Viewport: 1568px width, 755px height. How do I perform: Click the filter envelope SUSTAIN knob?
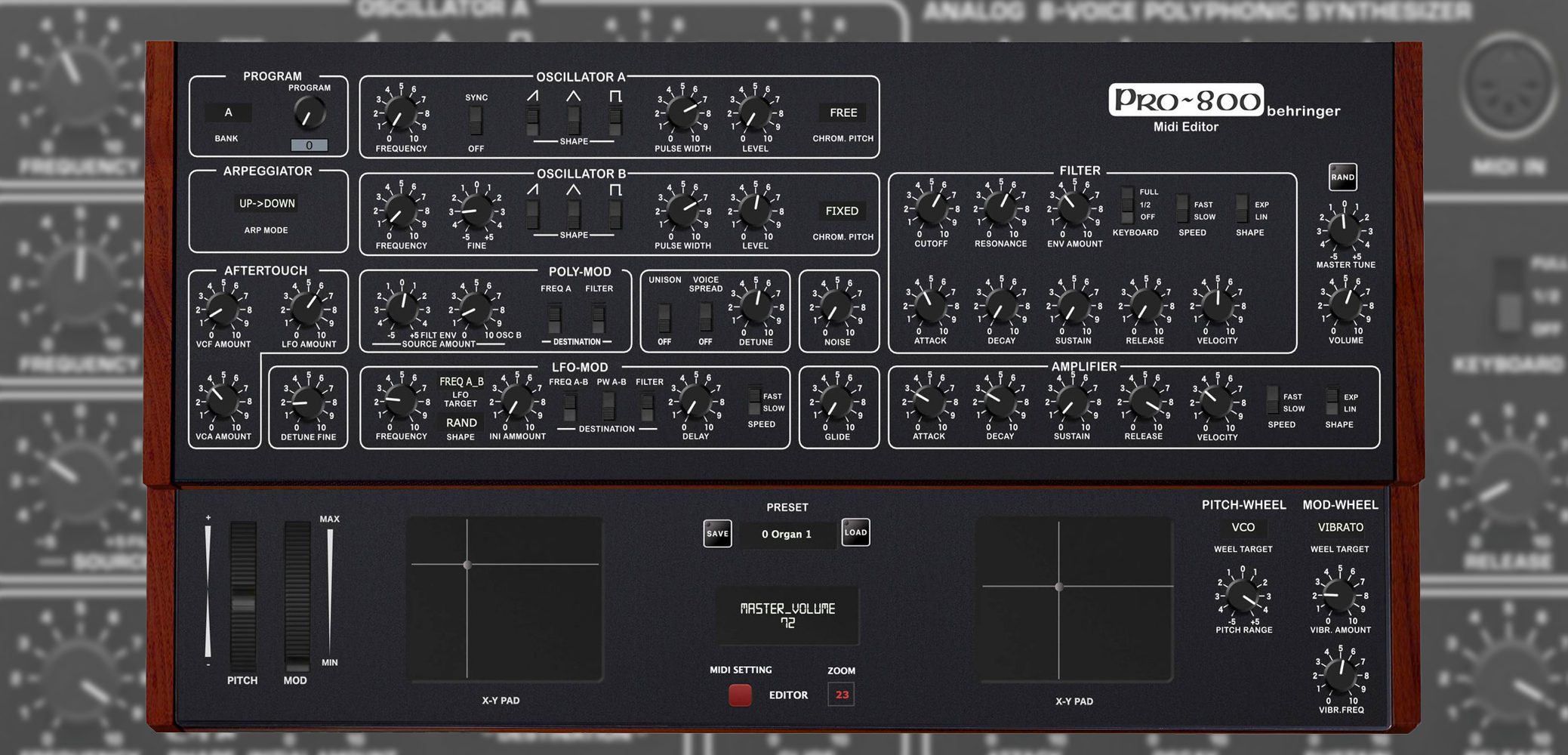(1073, 307)
